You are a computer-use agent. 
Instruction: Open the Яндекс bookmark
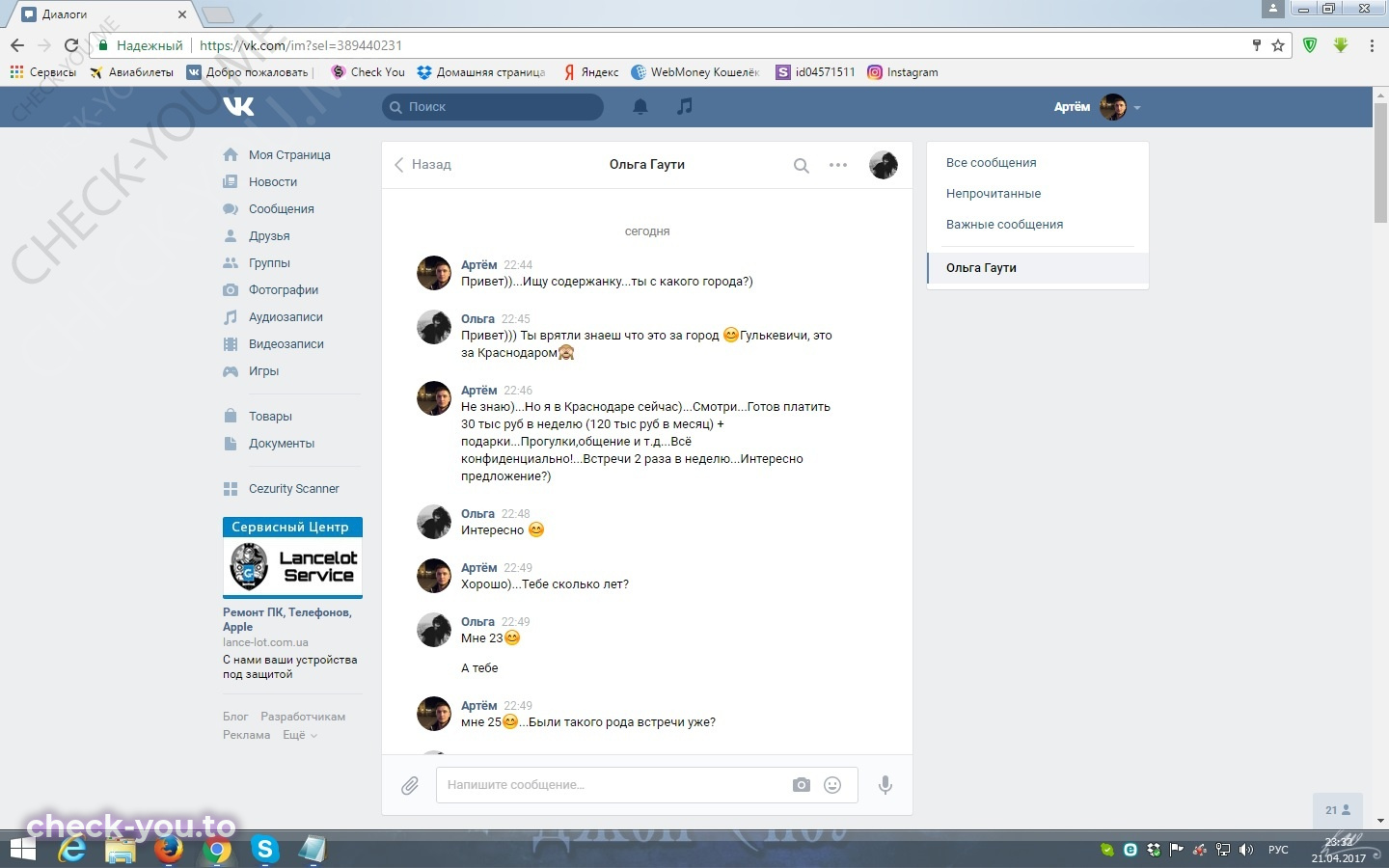(591, 72)
